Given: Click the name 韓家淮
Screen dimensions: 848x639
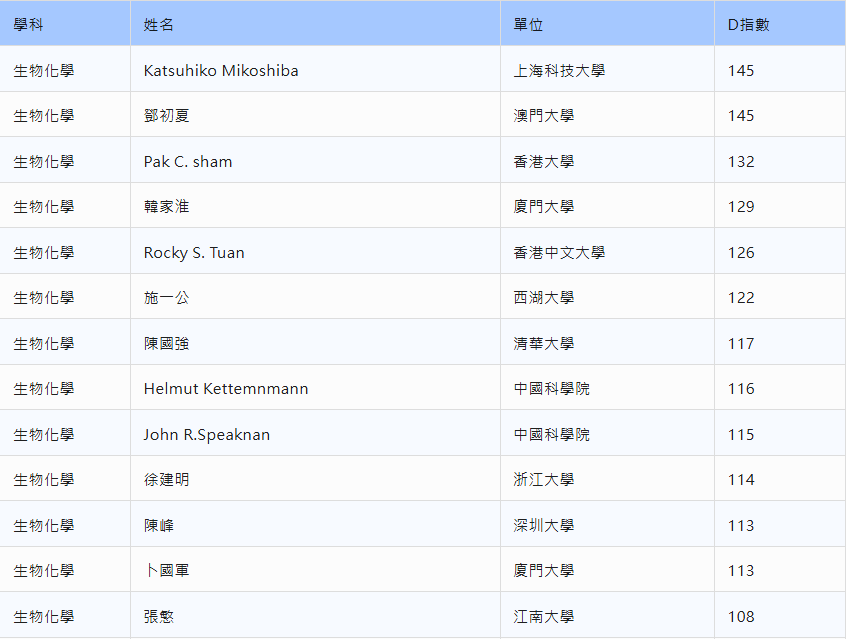Looking at the screenshot, I should 166,207.
